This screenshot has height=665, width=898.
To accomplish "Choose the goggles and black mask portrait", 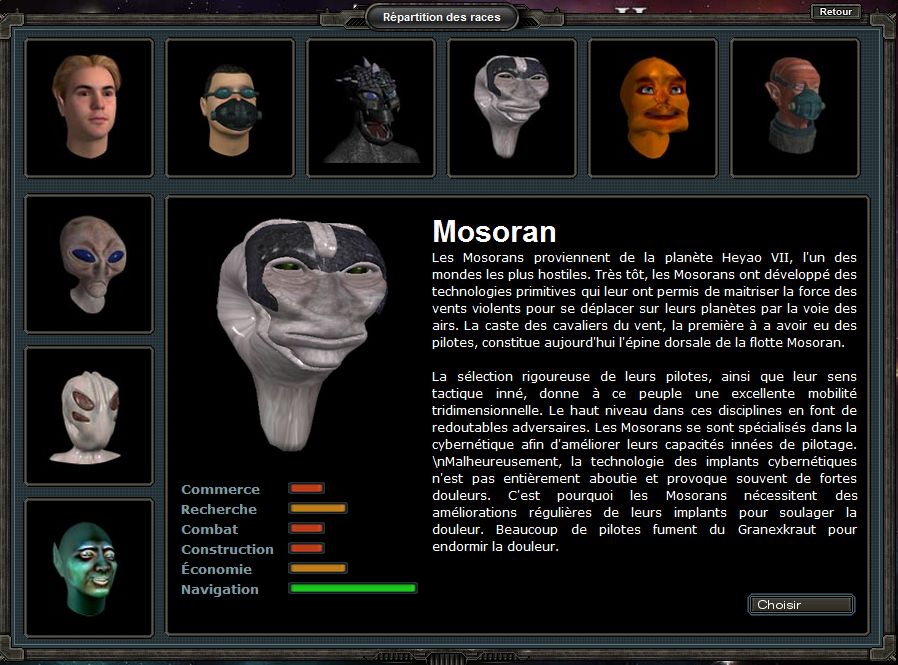I will [230, 108].
